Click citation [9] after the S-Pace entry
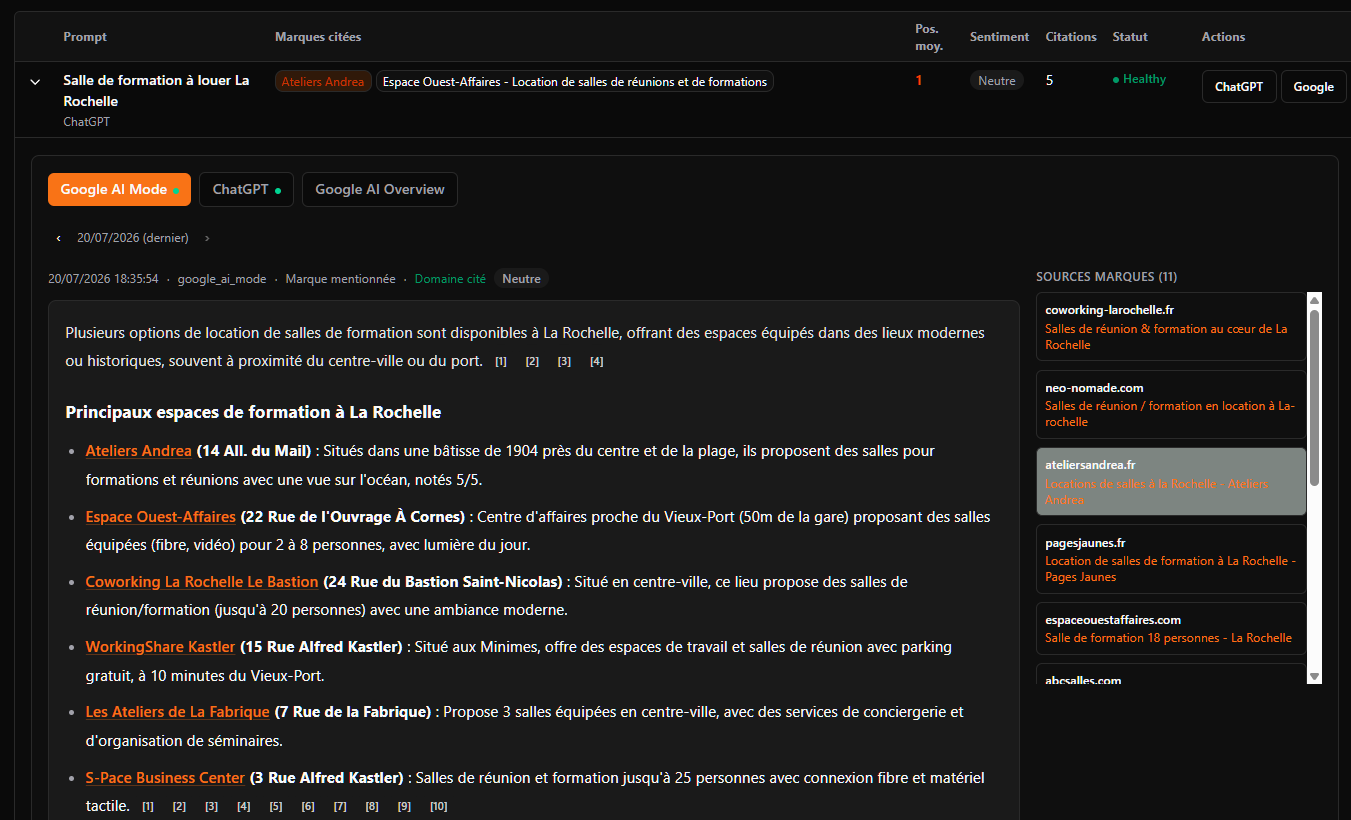1351x820 pixels. point(404,806)
